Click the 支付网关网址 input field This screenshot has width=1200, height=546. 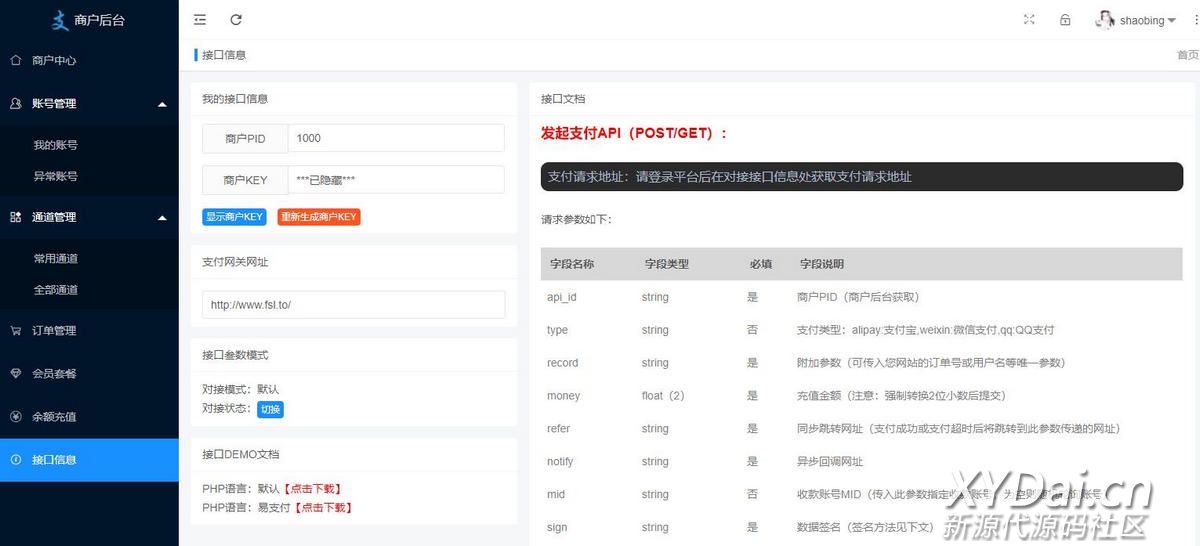tap(353, 305)
